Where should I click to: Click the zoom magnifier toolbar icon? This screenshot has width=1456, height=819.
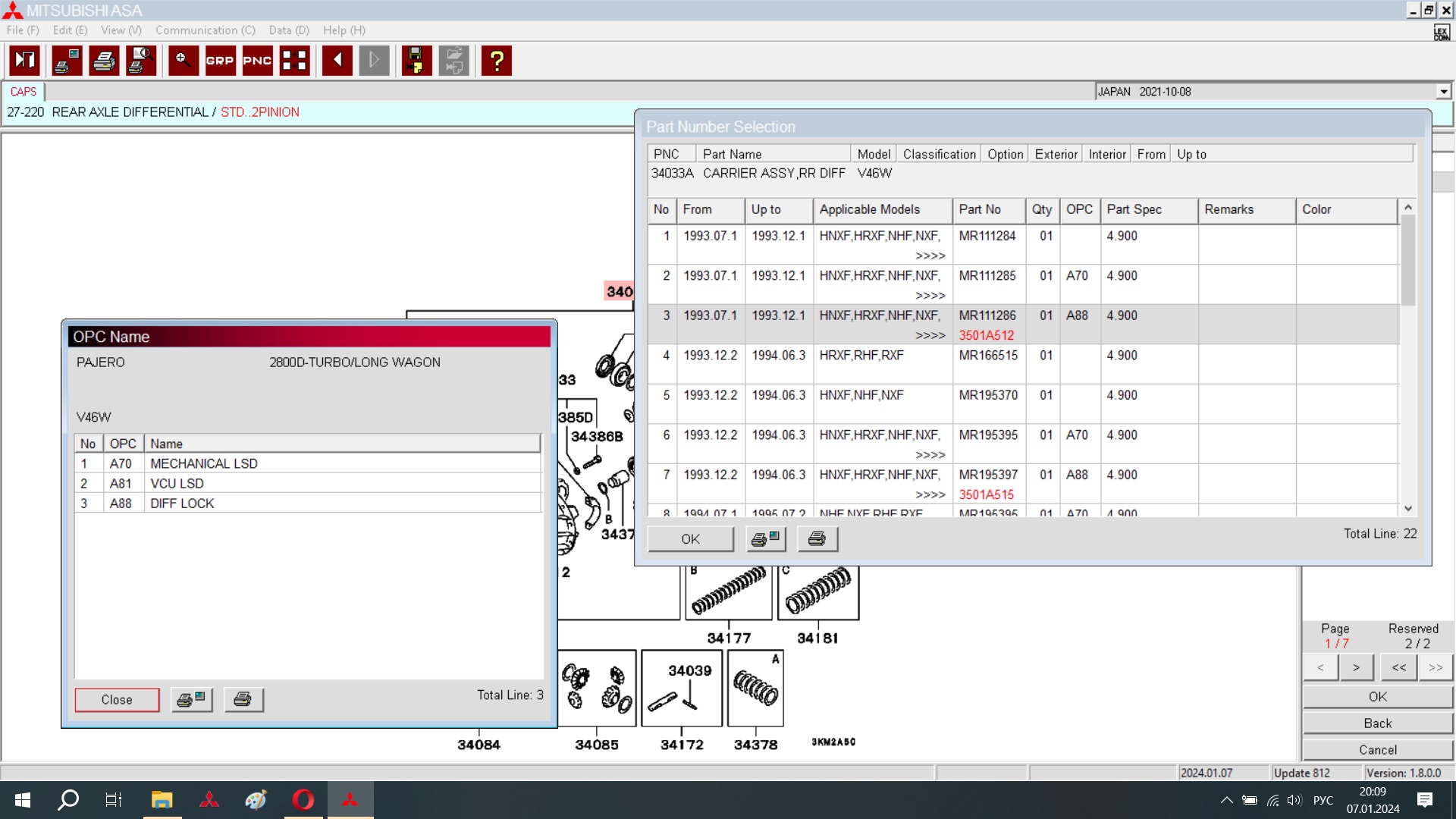click(x=183, y=61)
